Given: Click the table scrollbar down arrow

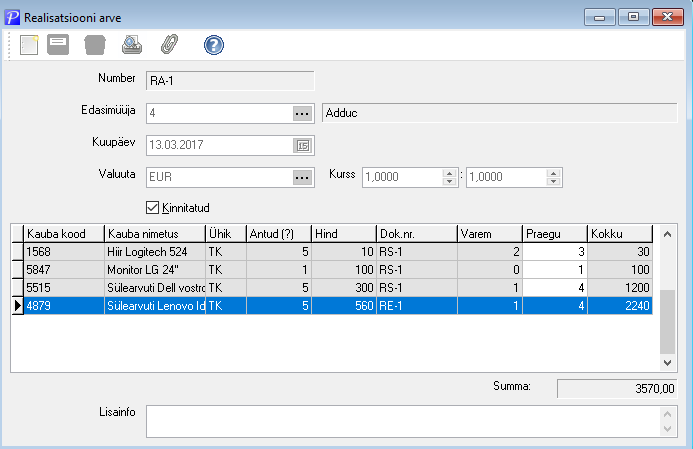Looking at the screenshot, I should [x=667, y=363].
